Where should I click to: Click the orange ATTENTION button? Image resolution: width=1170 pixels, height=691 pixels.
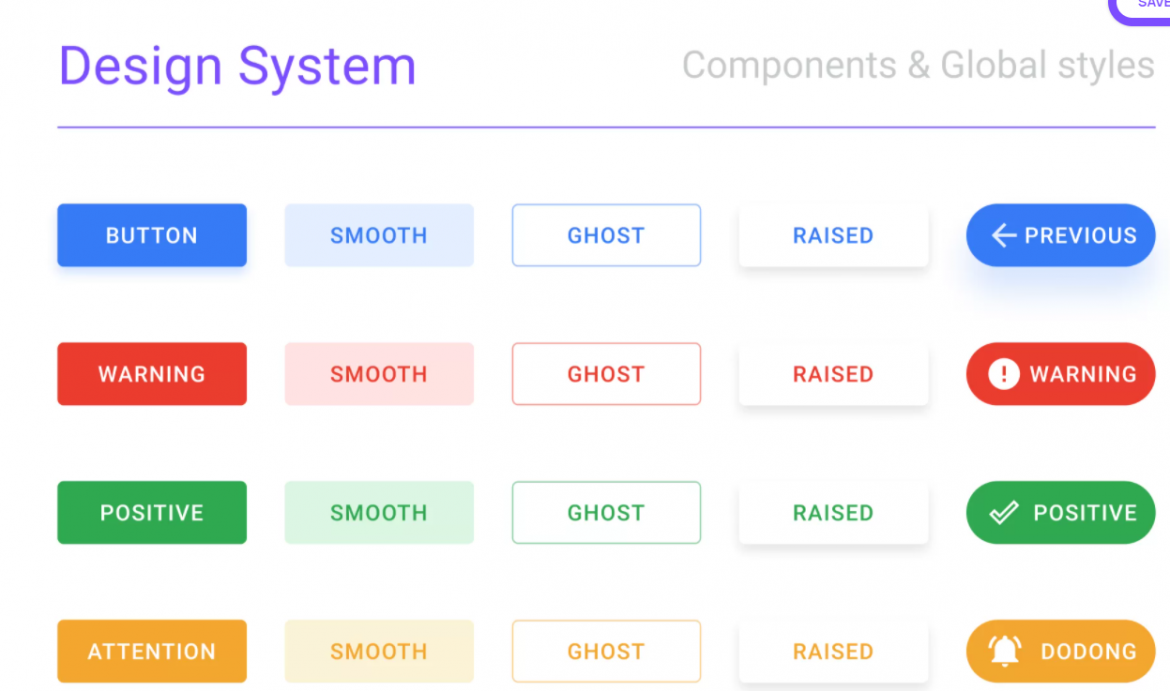(151, 651)
